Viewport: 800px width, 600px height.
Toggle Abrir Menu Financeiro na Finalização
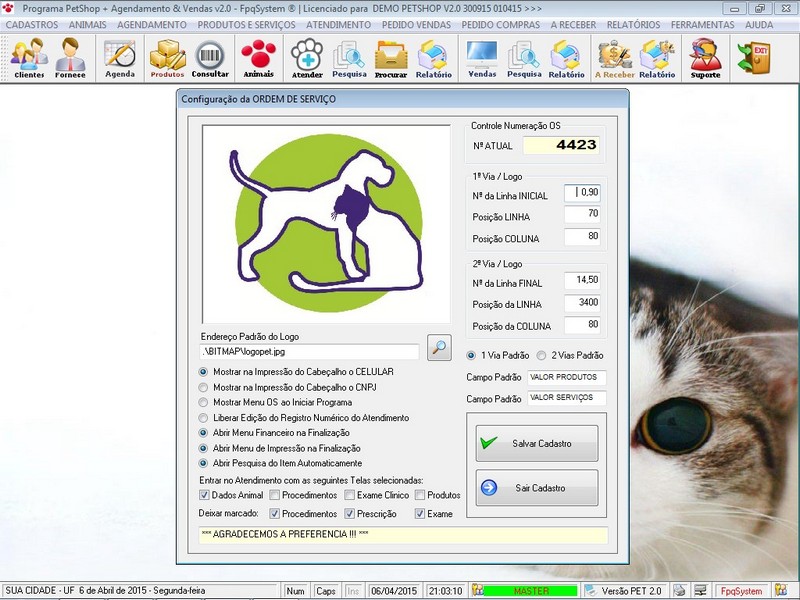click(203, 433)
